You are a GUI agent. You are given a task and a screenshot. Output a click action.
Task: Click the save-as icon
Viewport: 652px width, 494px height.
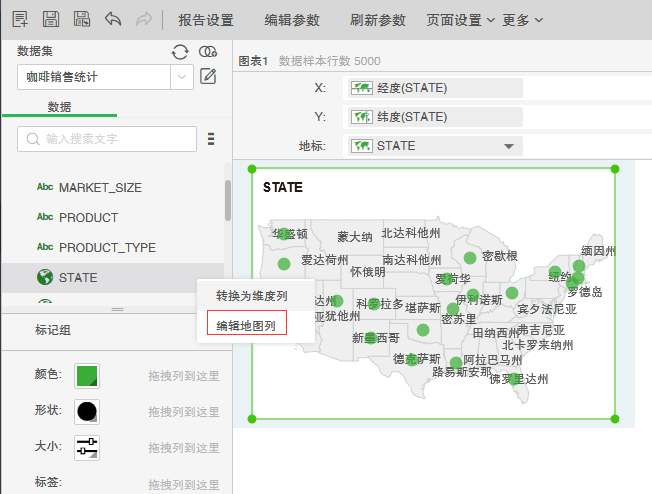point(82,19)
